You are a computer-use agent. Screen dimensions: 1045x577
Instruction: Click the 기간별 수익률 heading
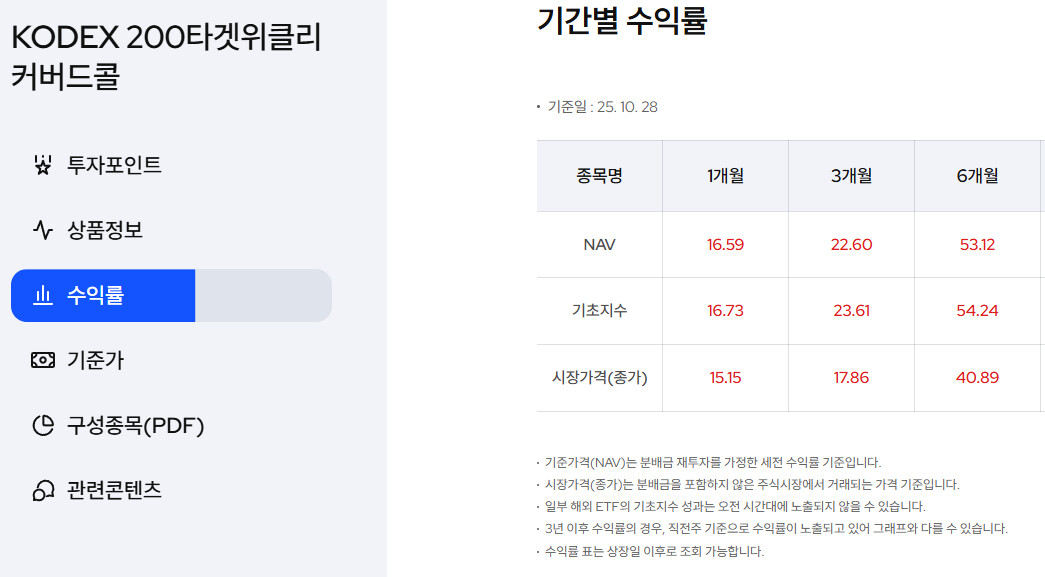(622, 22)
